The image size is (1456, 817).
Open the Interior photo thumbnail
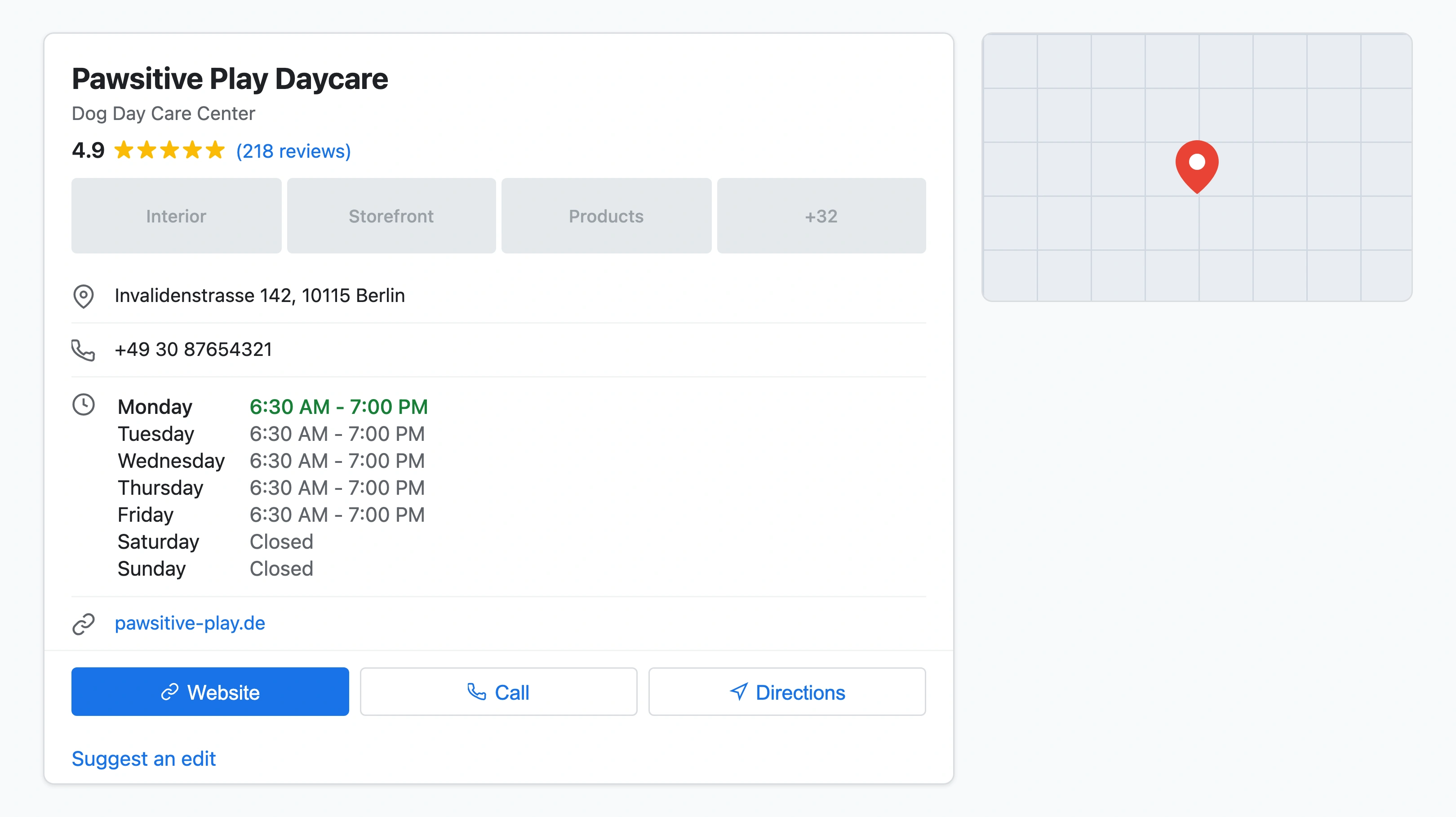[176, 216]
